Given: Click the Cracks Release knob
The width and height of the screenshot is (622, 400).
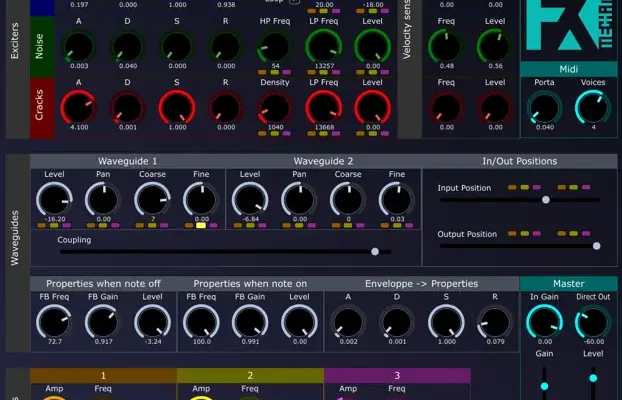Looking at the screenshot, I should [x=225, y=108].
